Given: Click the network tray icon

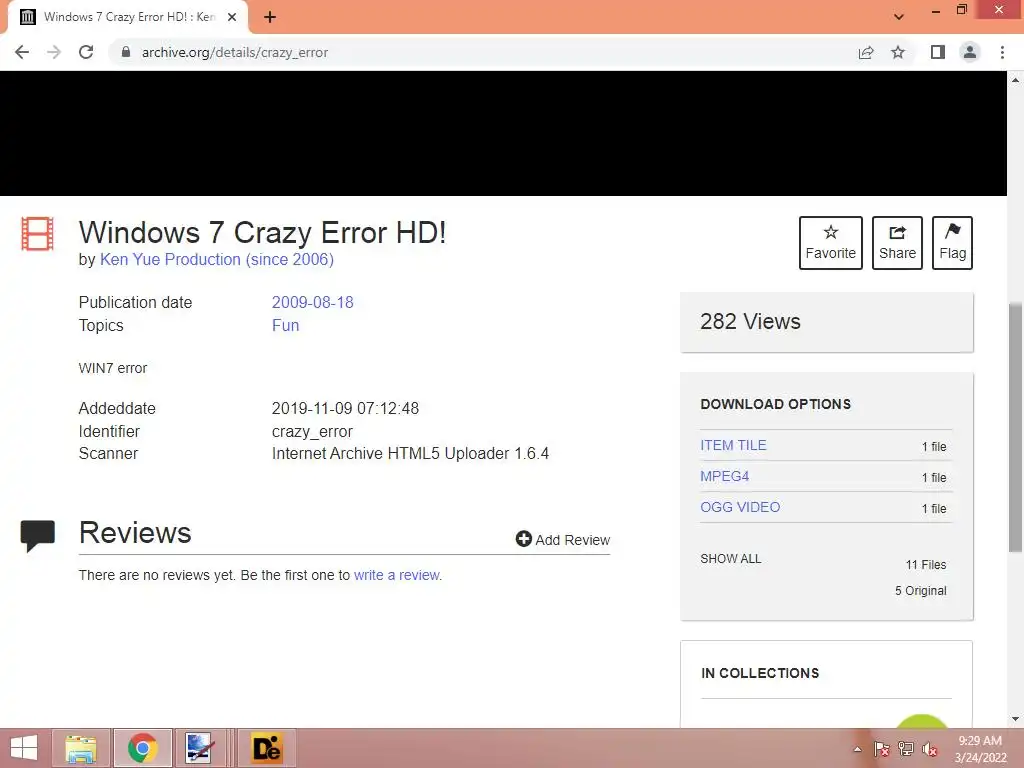Looking at the screenshot, I should [x=906, y=749].
